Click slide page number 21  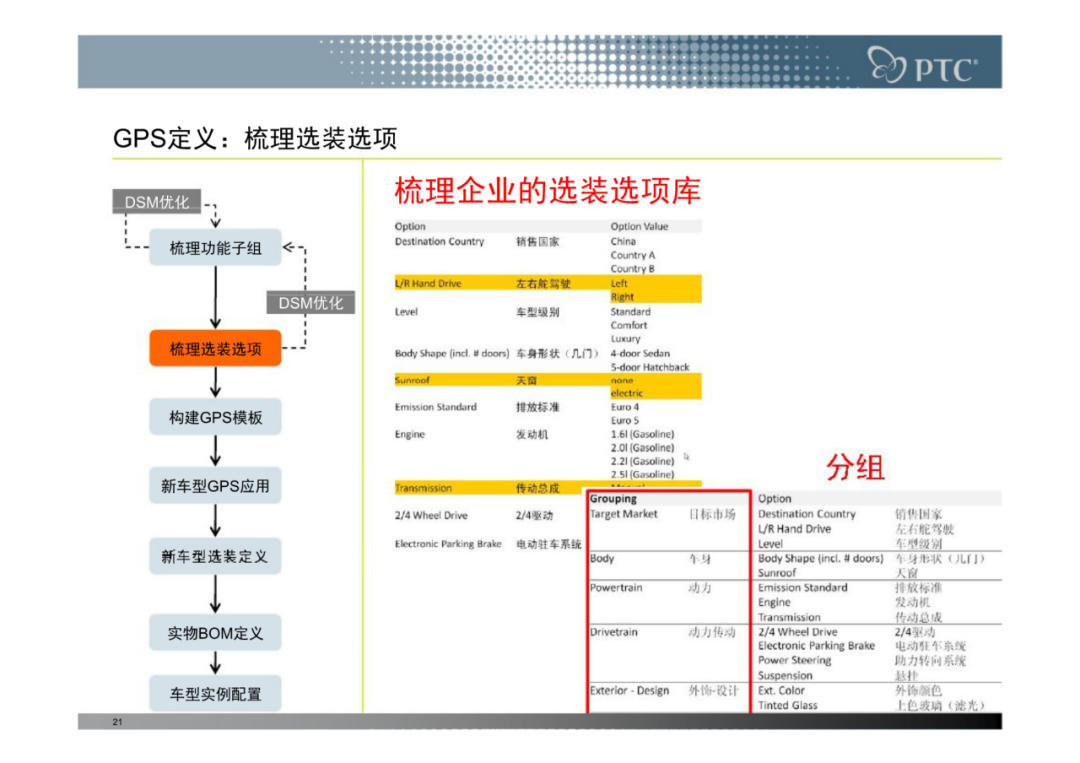(x=117, y=722)
